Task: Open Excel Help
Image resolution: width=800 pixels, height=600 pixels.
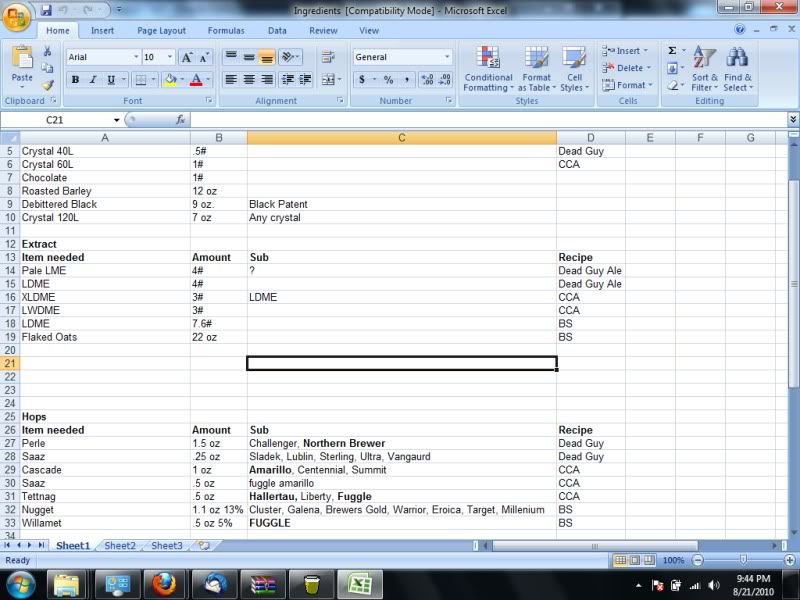Action: pos(740,30)
